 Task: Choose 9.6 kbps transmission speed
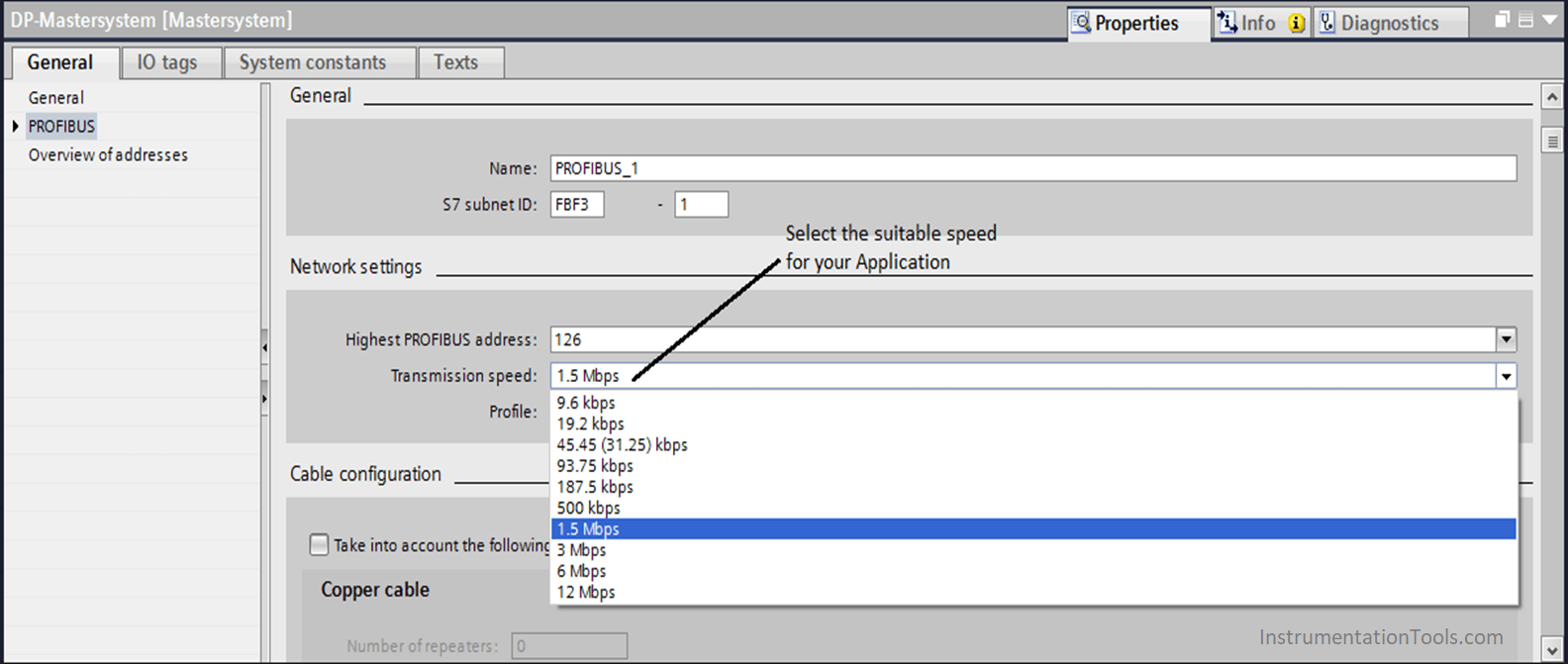[1033, 403]
